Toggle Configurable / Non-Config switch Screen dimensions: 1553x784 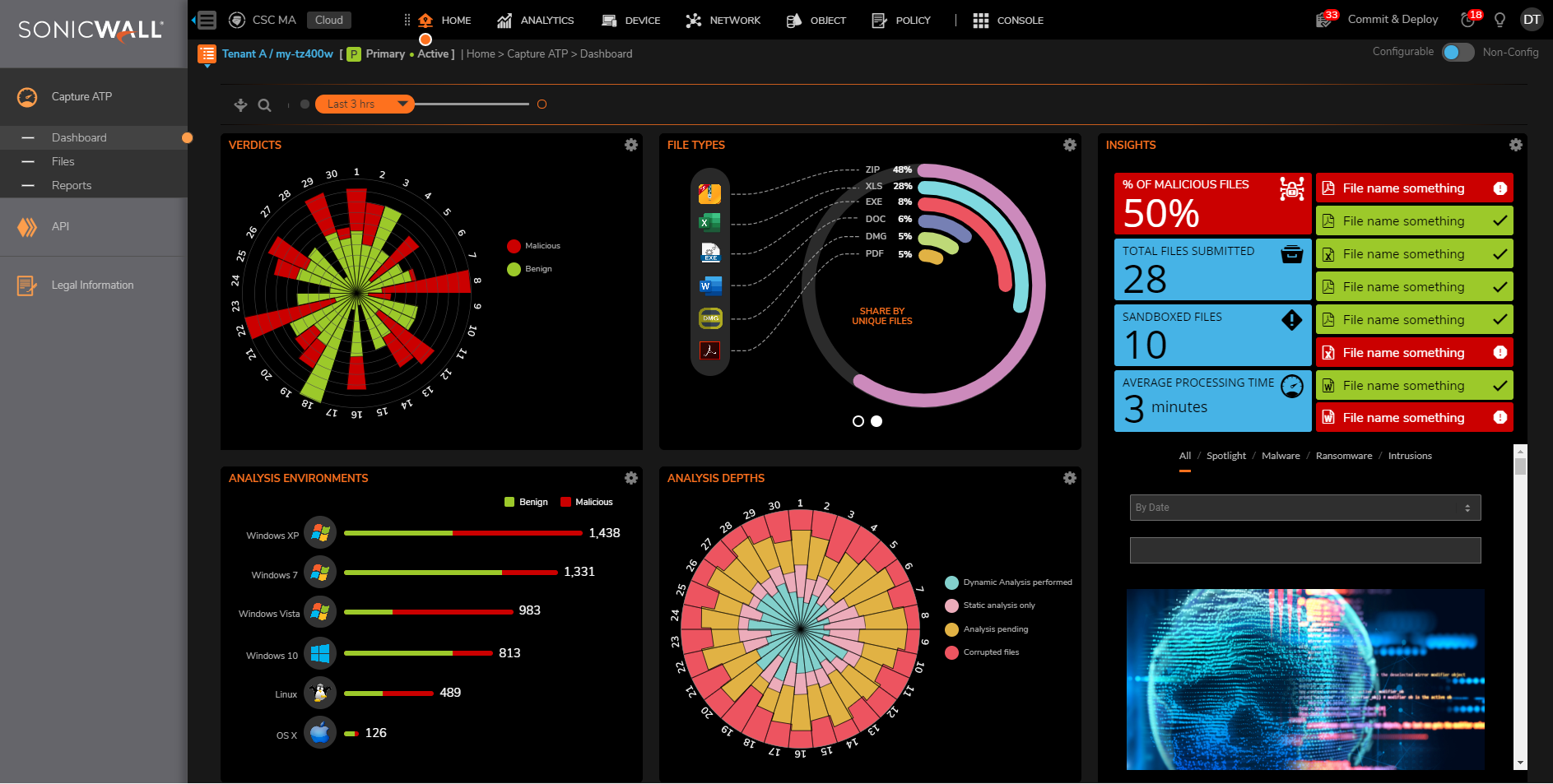[1458, 52]
